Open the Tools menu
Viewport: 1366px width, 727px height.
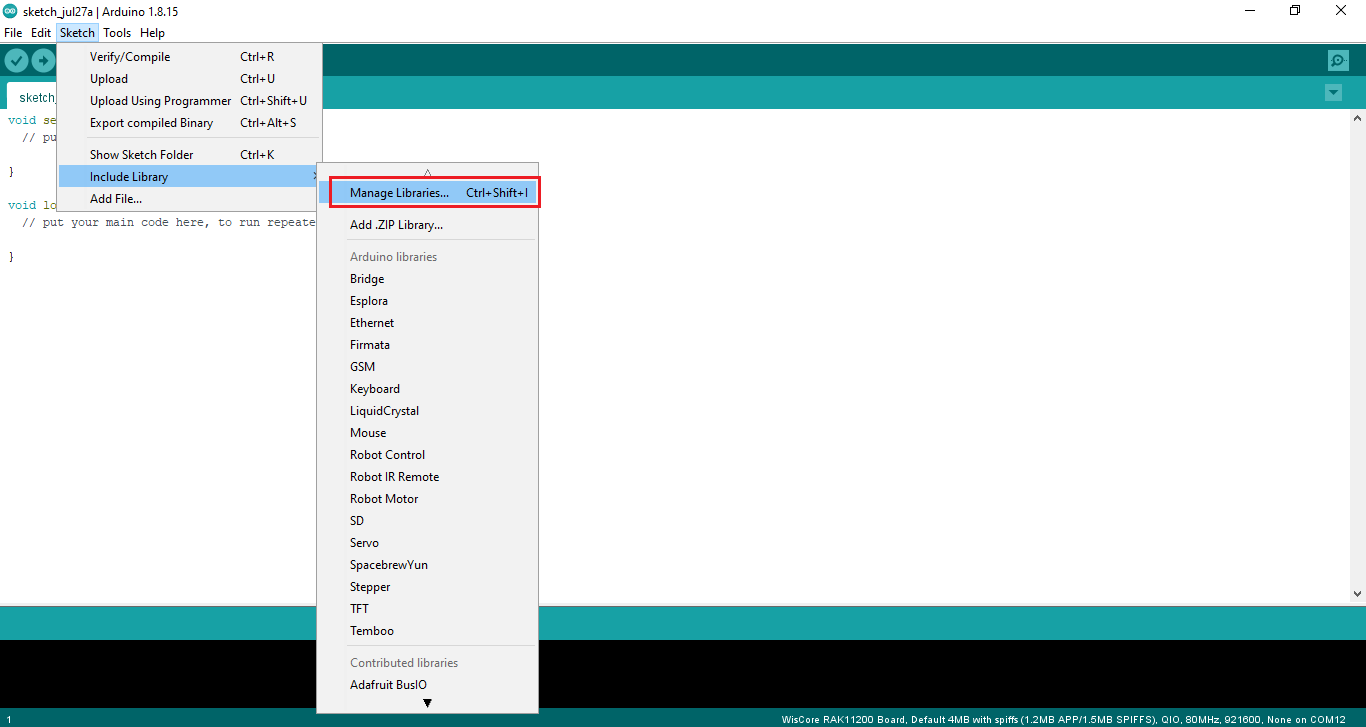point(117,33)
